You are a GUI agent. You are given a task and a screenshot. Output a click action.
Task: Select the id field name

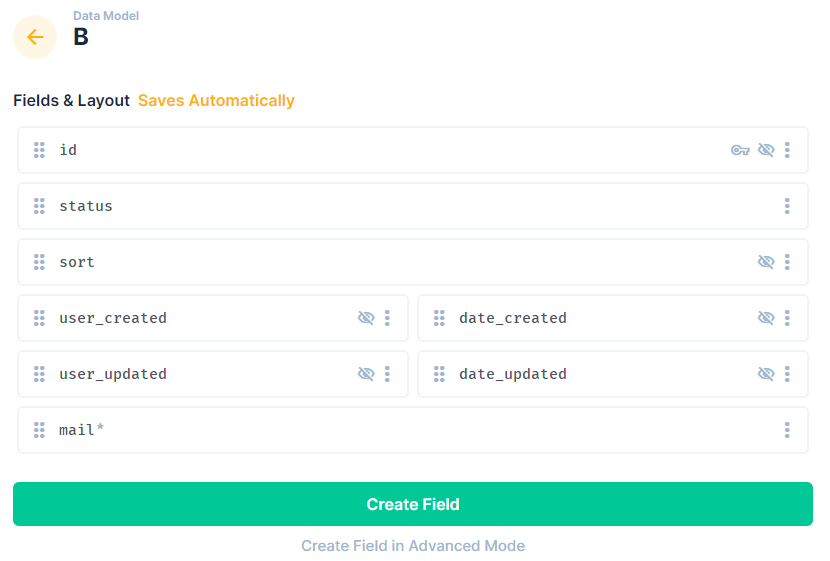(x=68, y=150)
